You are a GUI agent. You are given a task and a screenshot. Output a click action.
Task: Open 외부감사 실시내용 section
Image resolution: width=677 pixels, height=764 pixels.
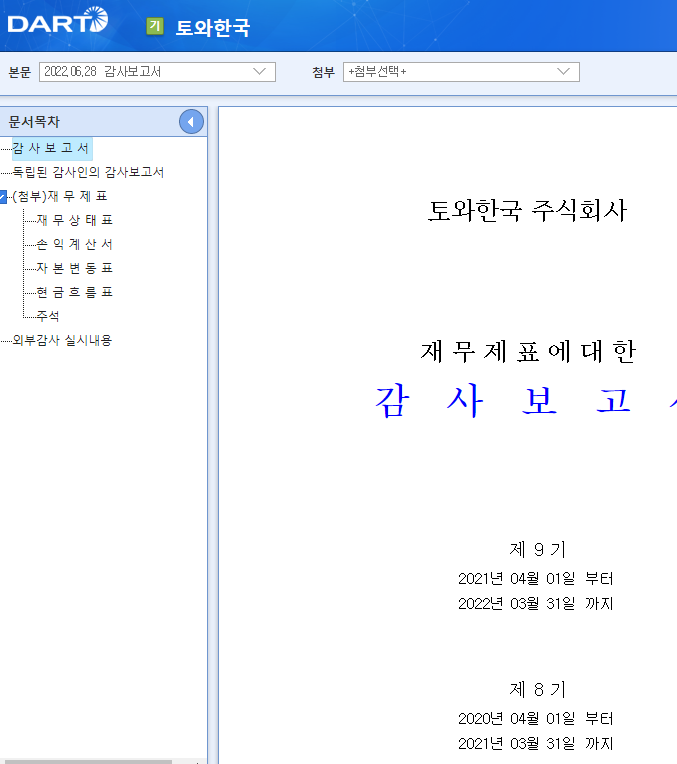coord(62,340)
